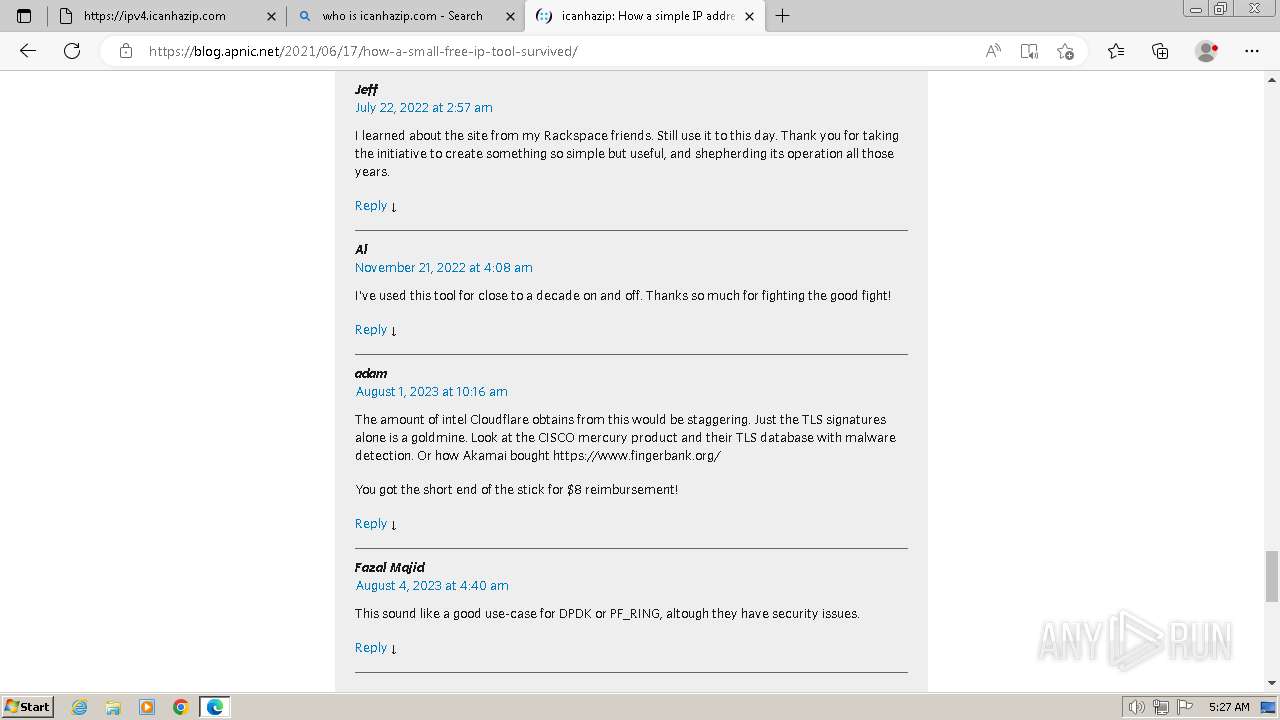The image size is (1280, 720).
Task: Open the tab actions menu icon
Action: pos(24,16)
